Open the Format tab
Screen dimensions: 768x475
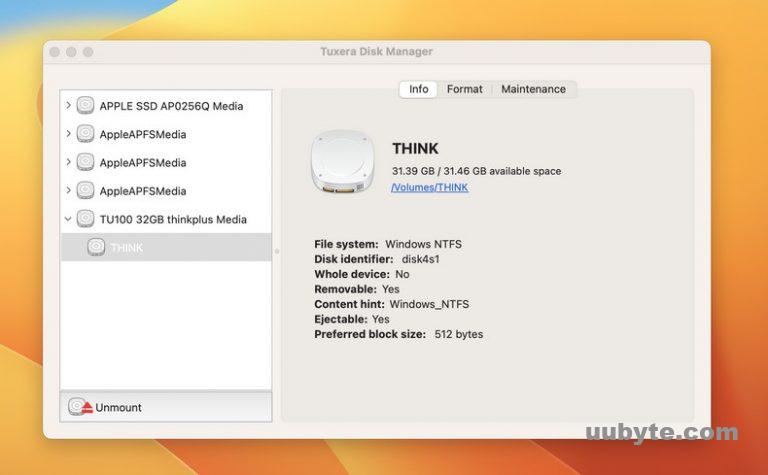(x=464, y=89)
